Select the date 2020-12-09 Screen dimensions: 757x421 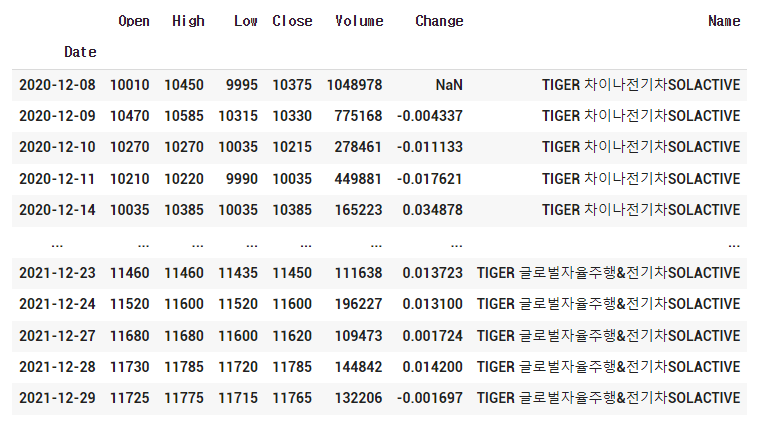tap(57, 116)
